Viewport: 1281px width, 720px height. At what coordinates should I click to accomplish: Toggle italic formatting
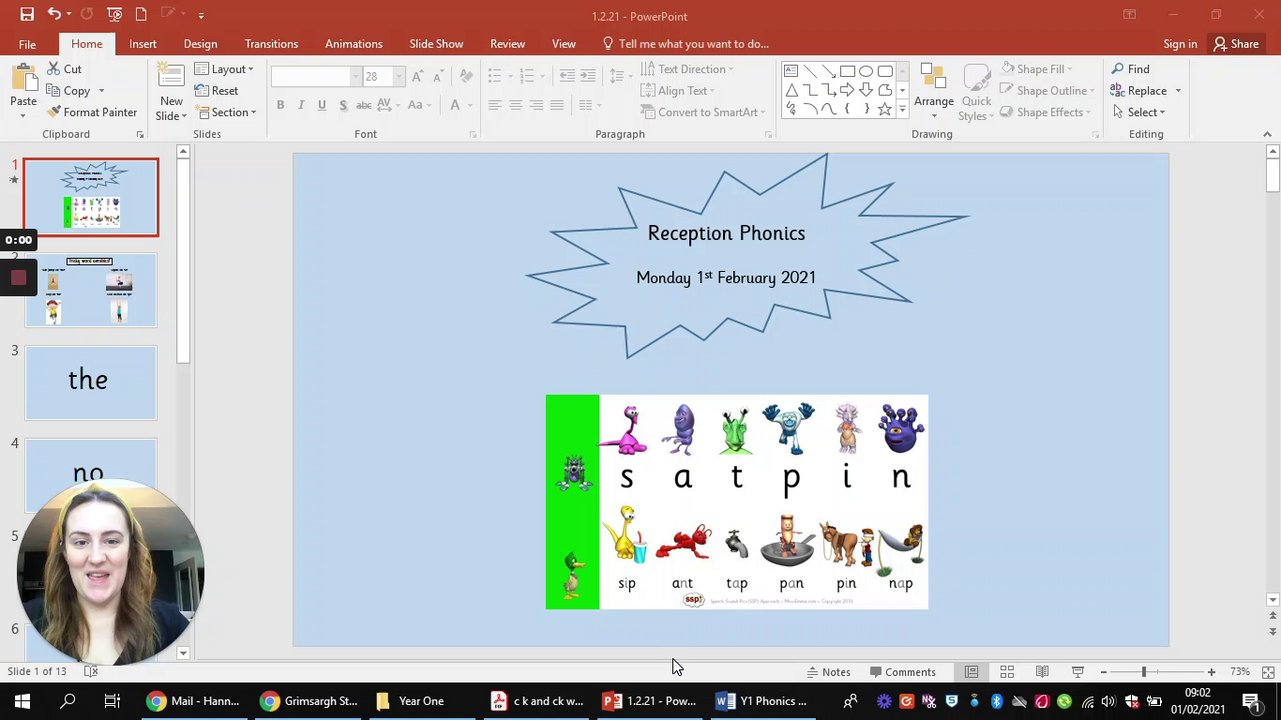click(301, 105)
